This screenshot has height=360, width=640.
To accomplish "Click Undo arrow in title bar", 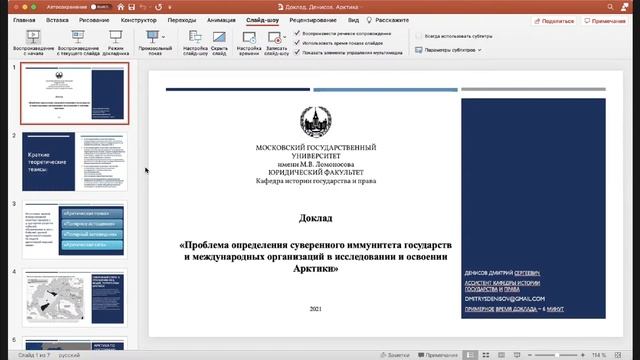I will click(143, 7).
